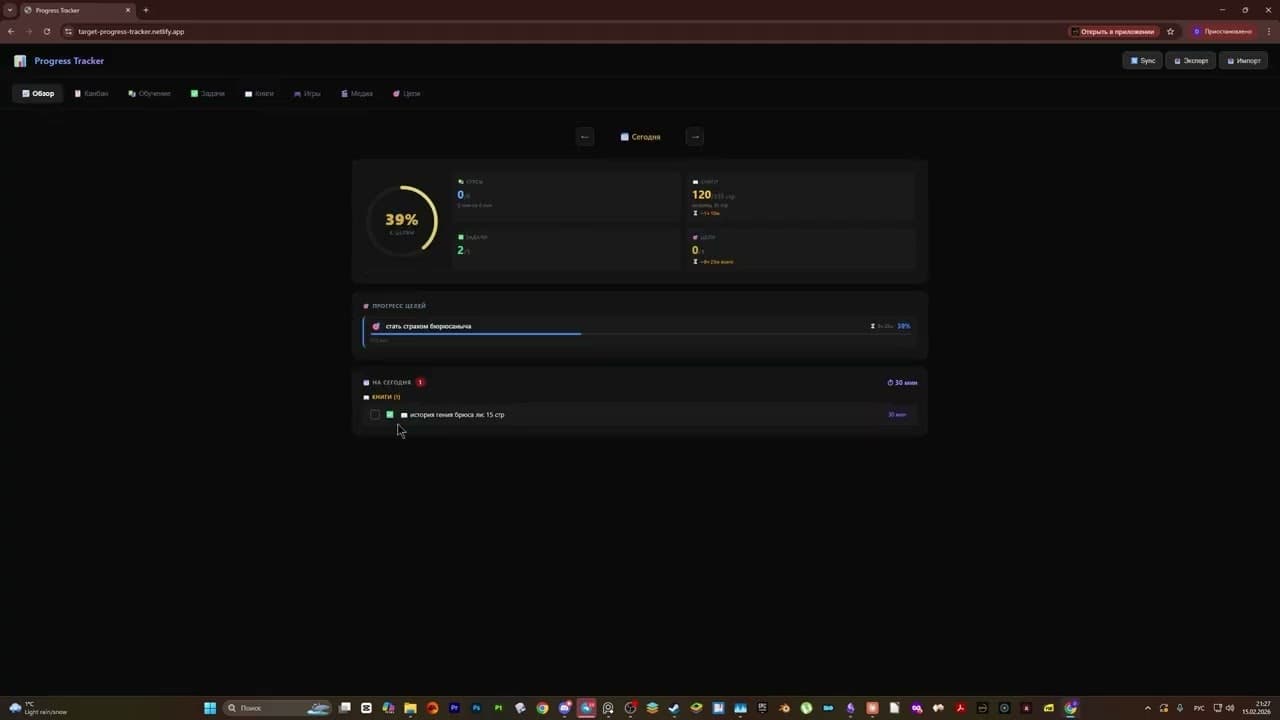Screen dimensions: 1280x720
Task: Click the browser address bar
Action: point(130,31)
